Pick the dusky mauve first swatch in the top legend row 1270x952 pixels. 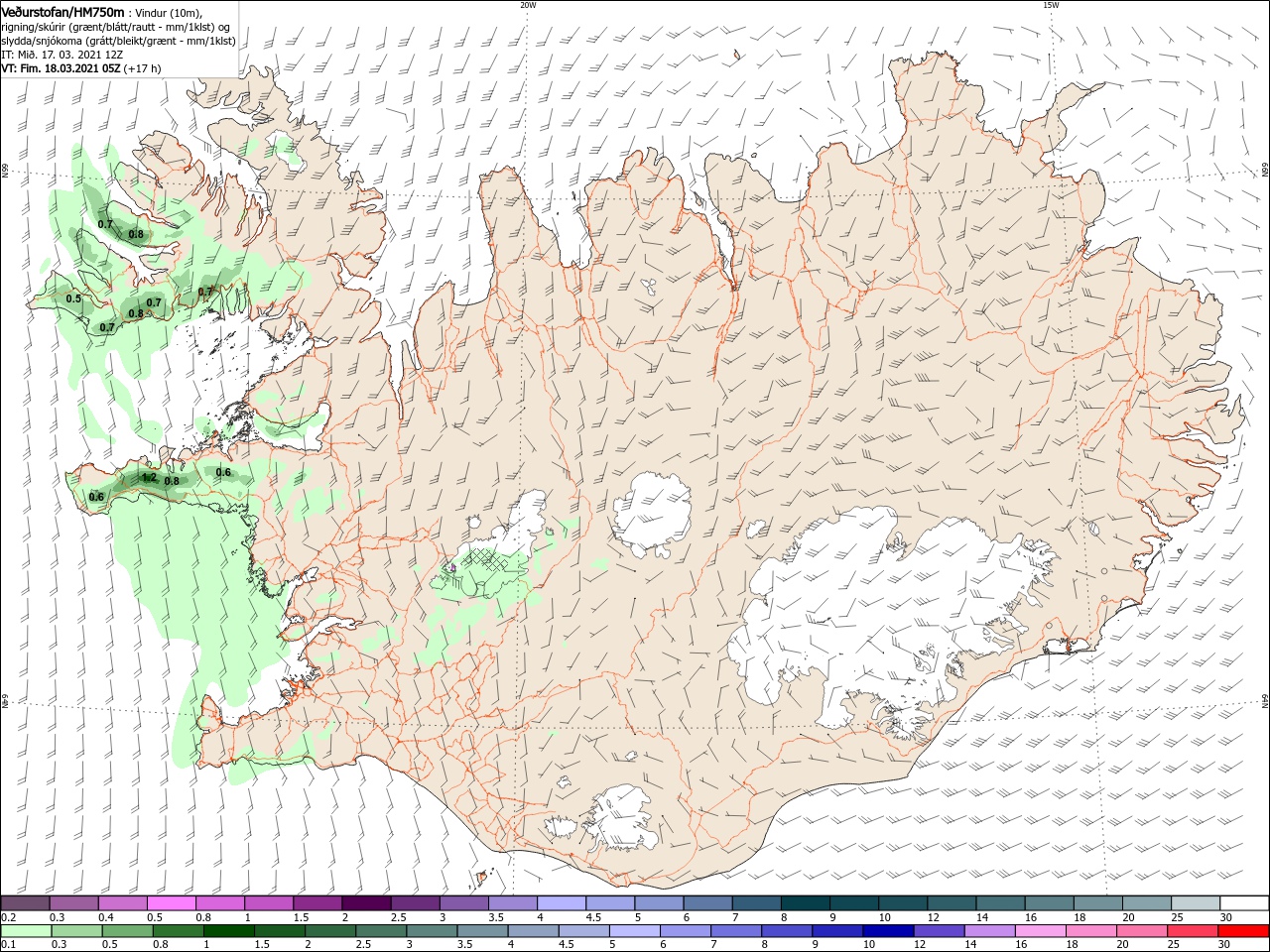pyautogui.click(x=25, y=903)
